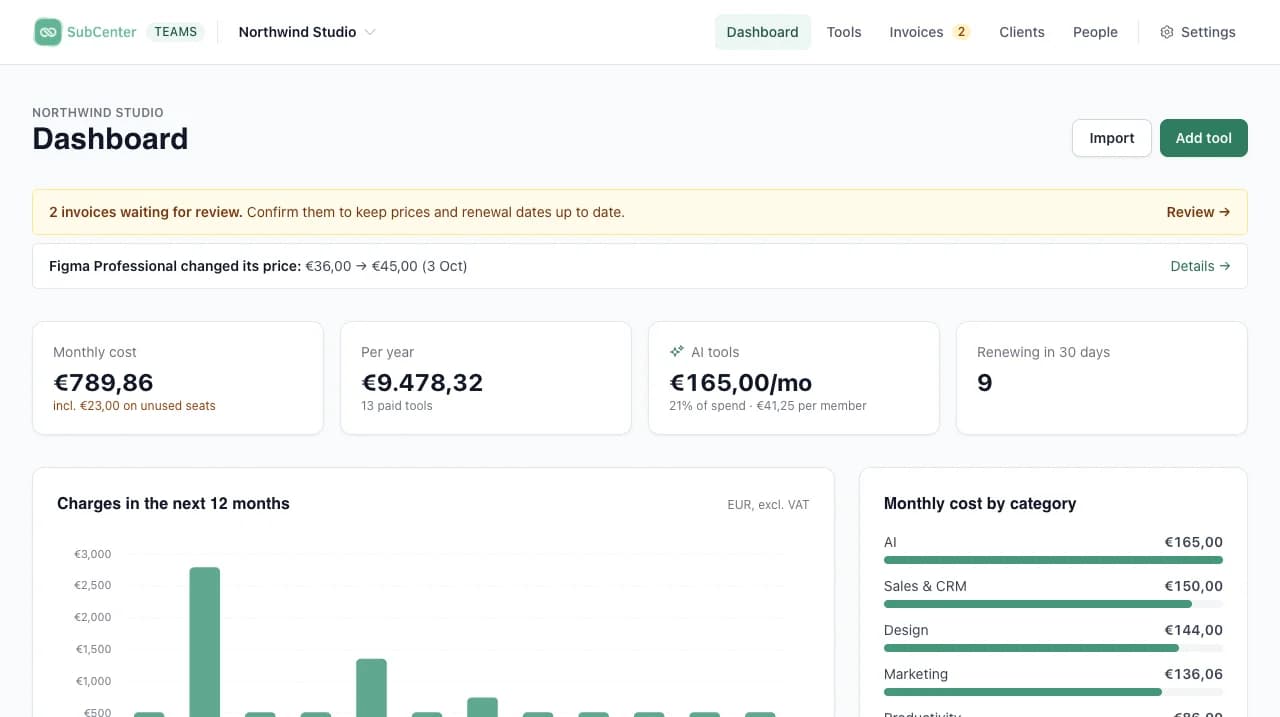The height and width of the screenshot is (717, 1280).
Task: Click the Invoices count badge showing 2
Action: (x=961, y=32)
